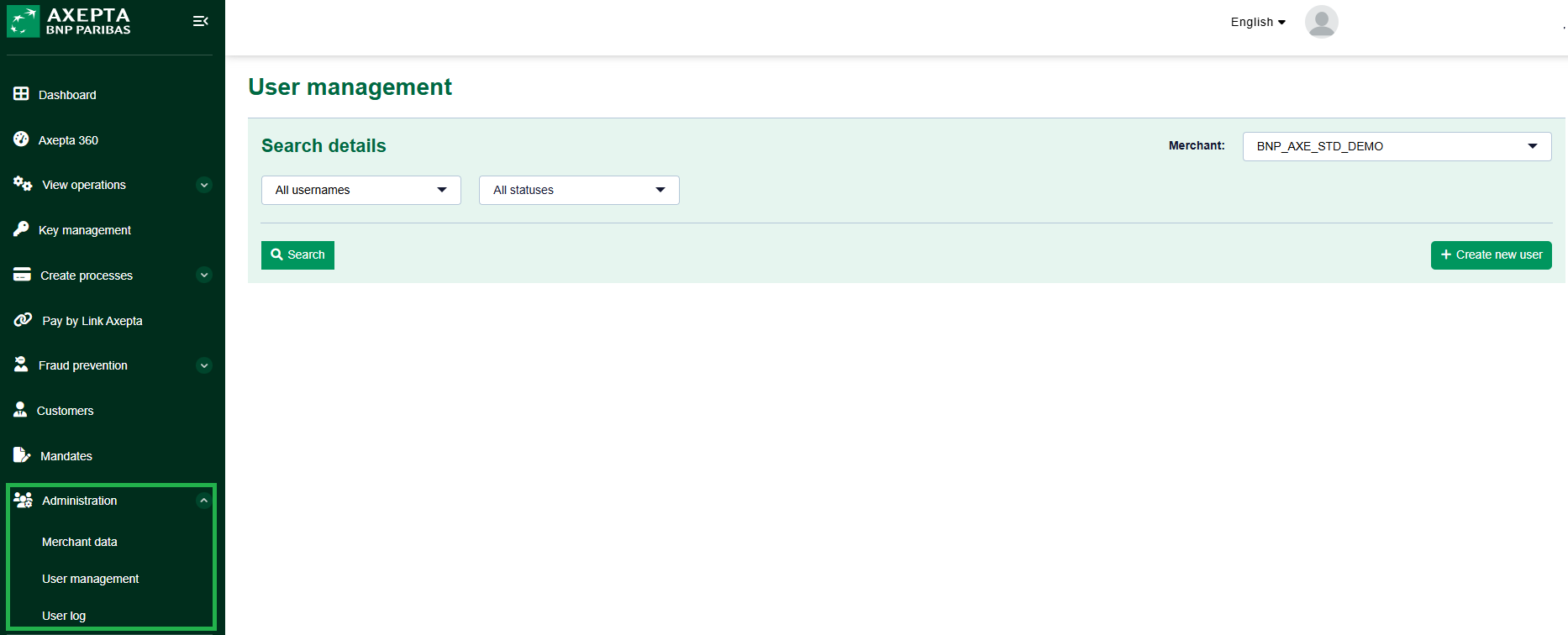This screenshot has height=635, width=1568.
Task: Click the Key management key icon
Action: pyautogui.click(x=21, y=229)
